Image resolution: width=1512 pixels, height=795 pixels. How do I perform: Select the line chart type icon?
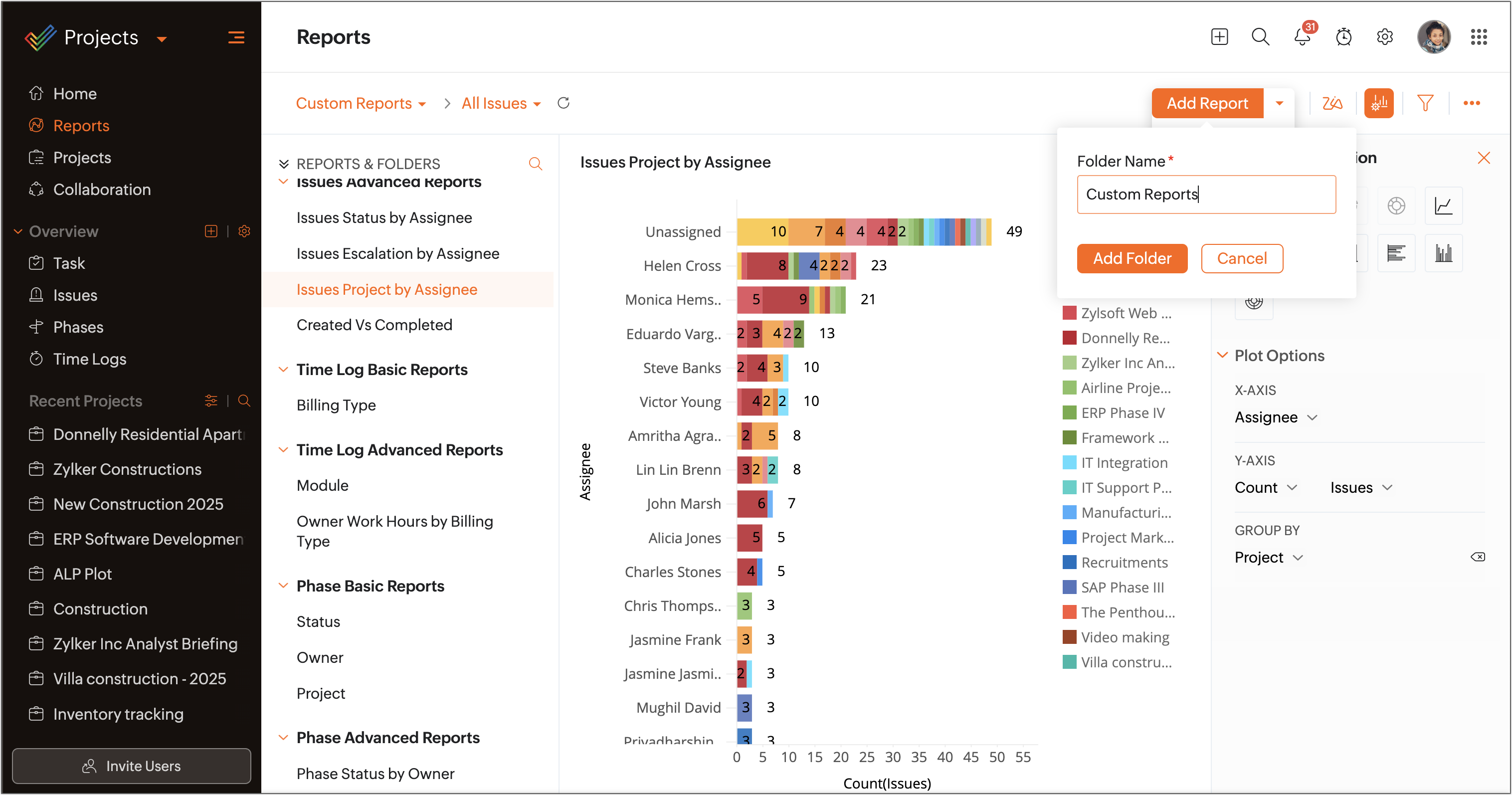(1443, 206)
